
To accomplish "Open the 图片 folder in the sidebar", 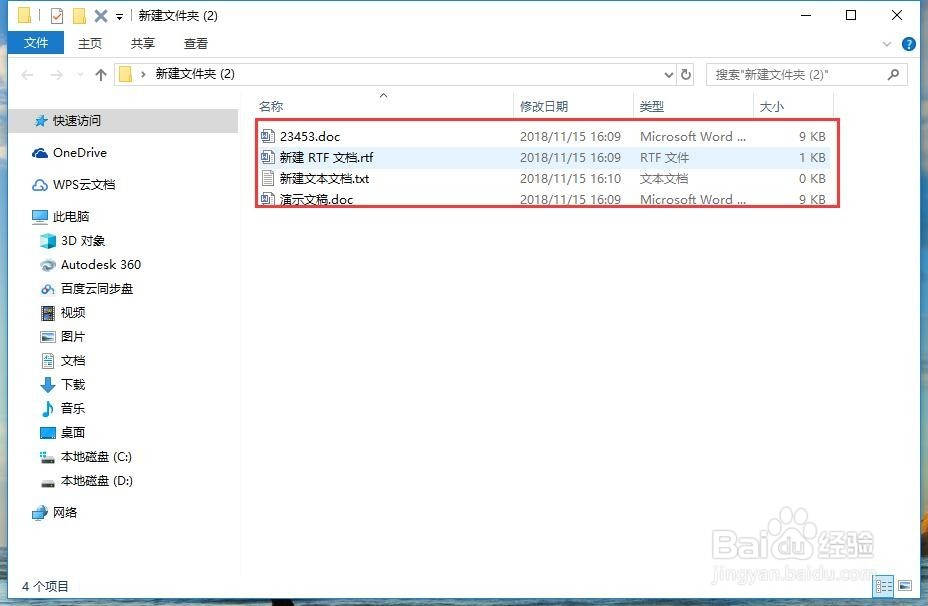I will (x=73, y=337).
